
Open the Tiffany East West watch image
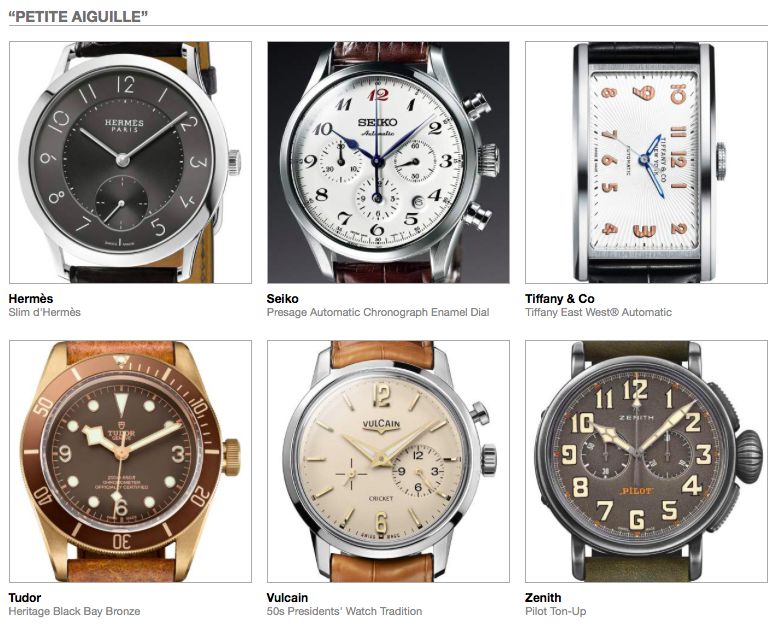[646, 163]
